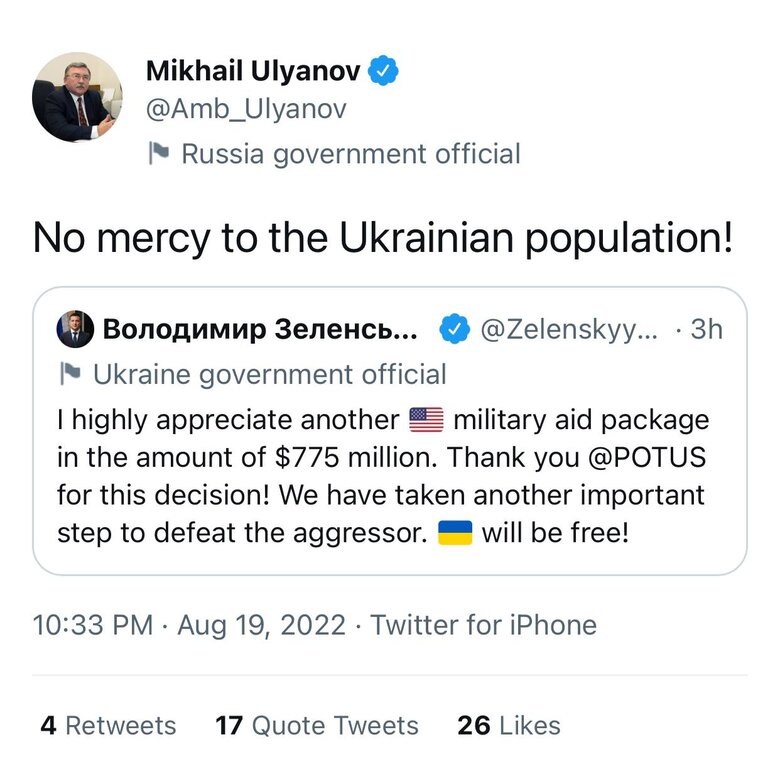Open the @Zelenskyy handle in quoted tweet
This screenshot has width=780, height=764.
pyautogui.click(x=570, y=329)
